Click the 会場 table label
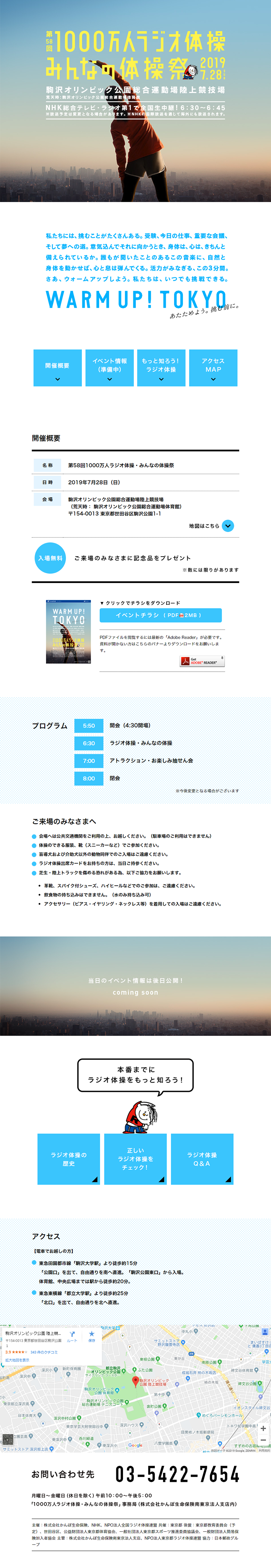The width and height of the screenshot is (271, 1568). [x=47, y=500]
